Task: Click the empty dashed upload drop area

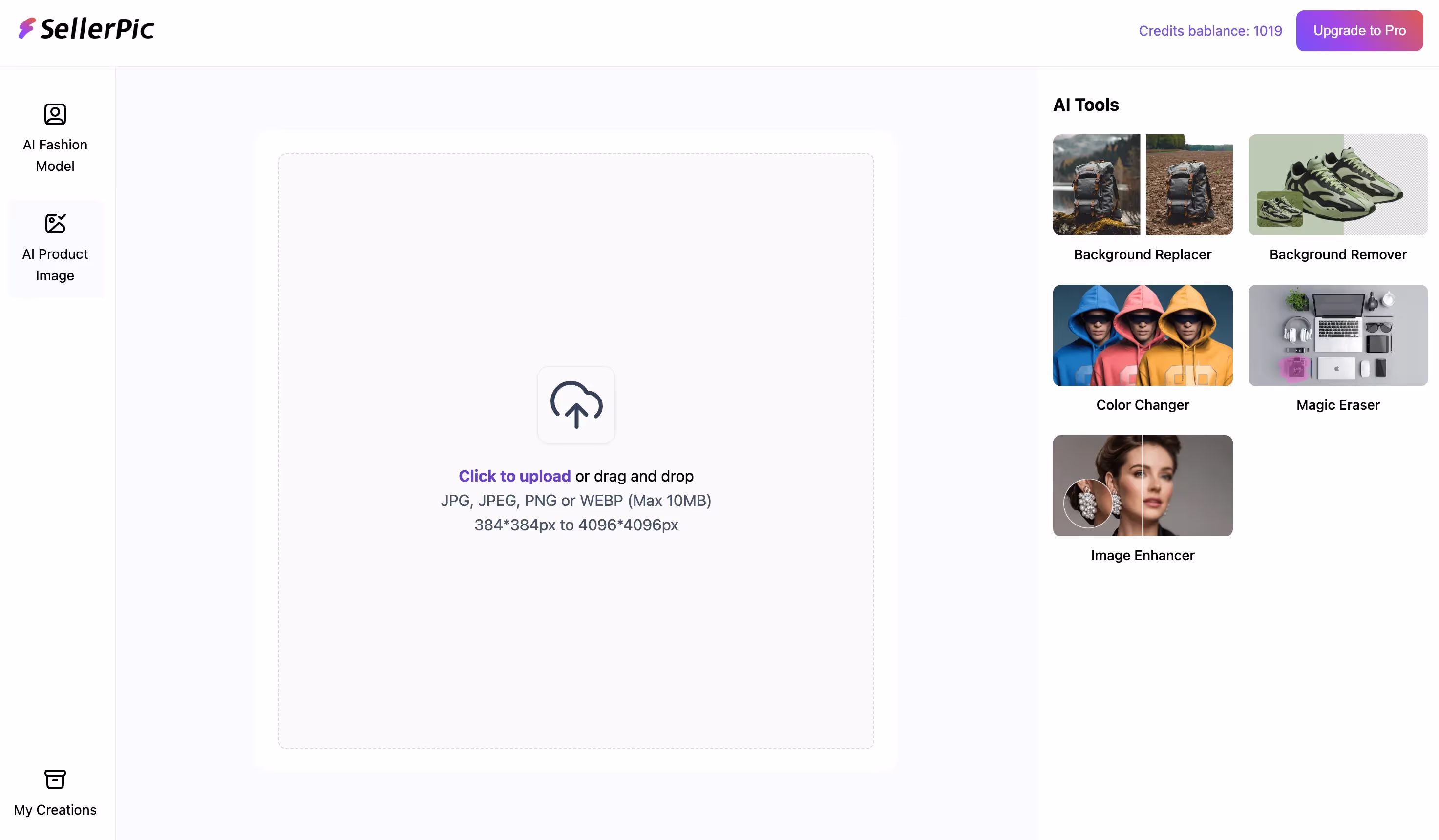Action: 575,640
